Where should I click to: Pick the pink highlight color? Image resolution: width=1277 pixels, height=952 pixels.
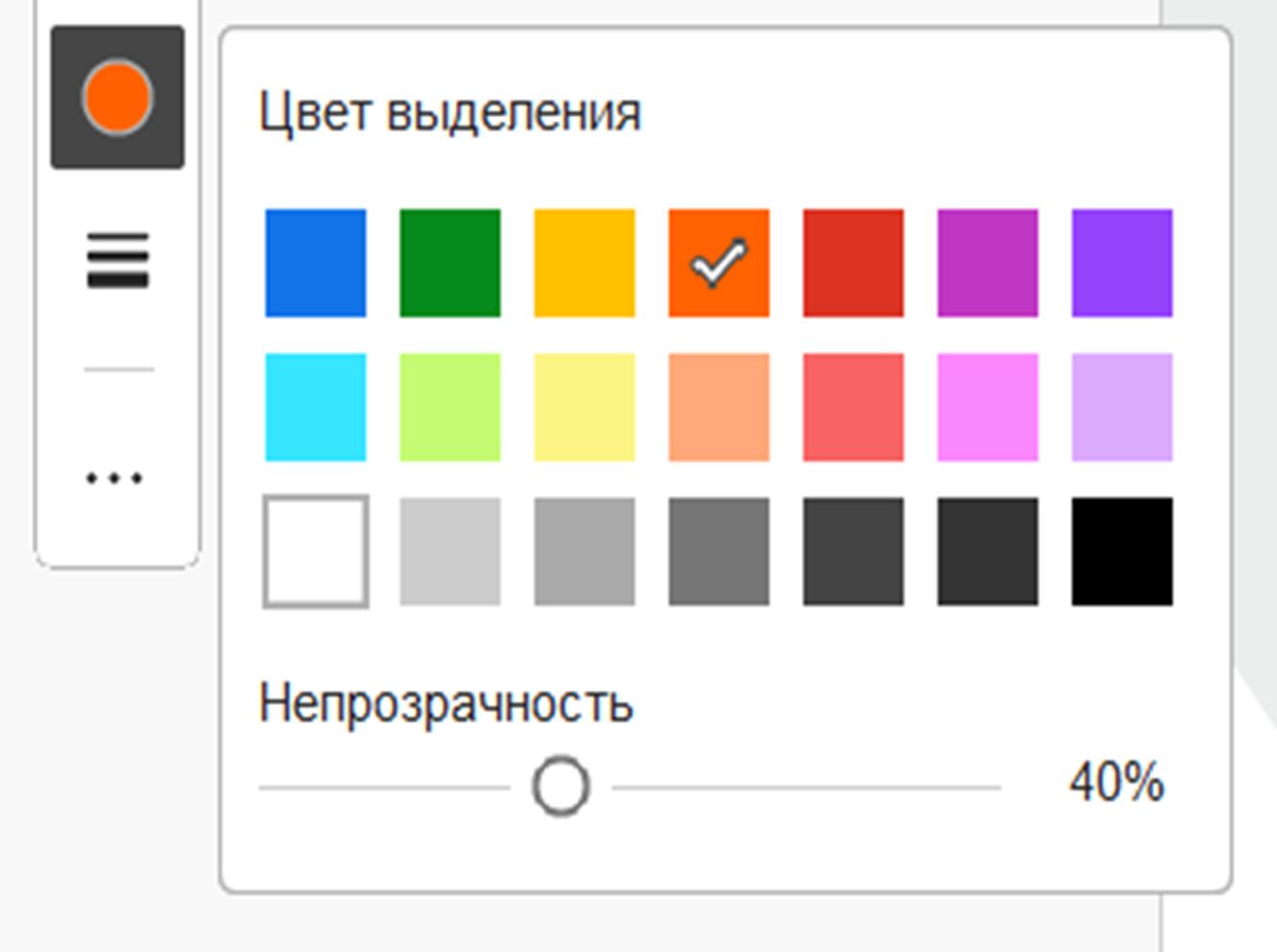[x=988, y=407]
